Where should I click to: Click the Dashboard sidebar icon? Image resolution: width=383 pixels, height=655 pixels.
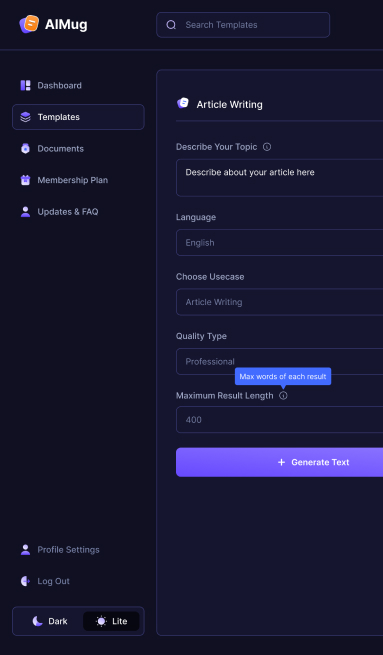pyautogui.click(x=25, y=86)
